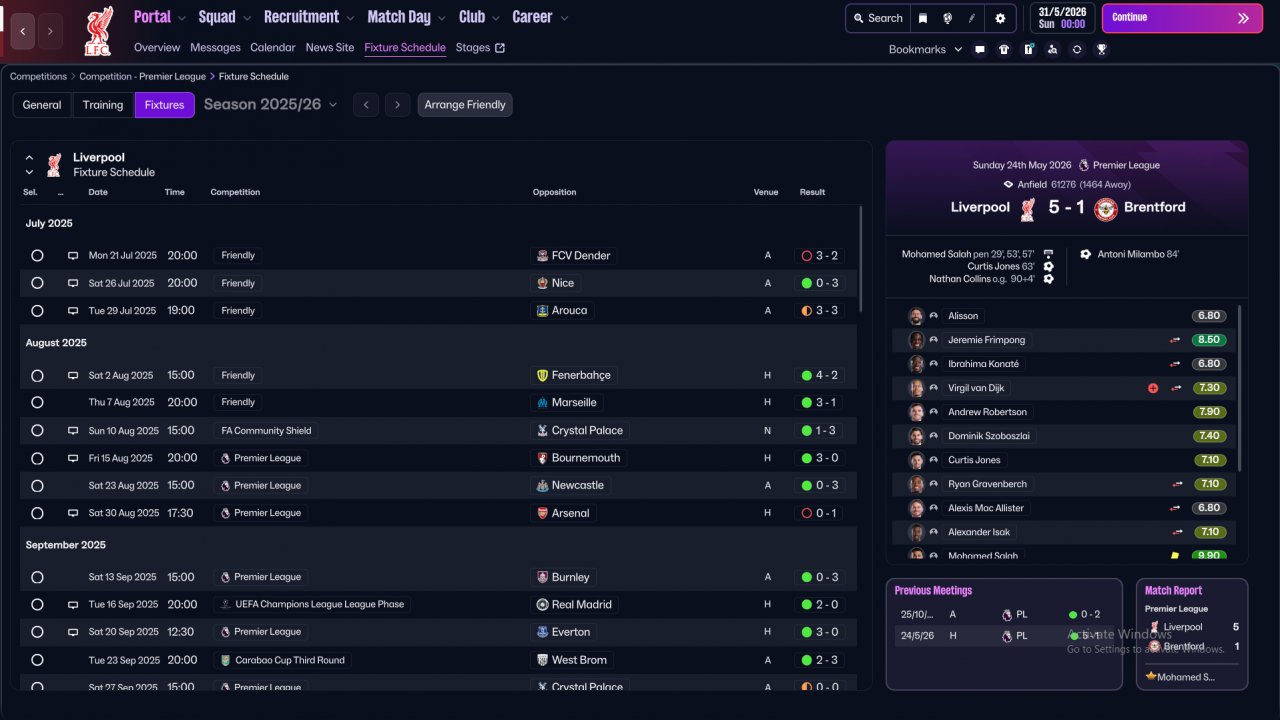
Task: Click the down chevron beside Liverpool Fixture Schedule
Action: [x=29, y=173]
